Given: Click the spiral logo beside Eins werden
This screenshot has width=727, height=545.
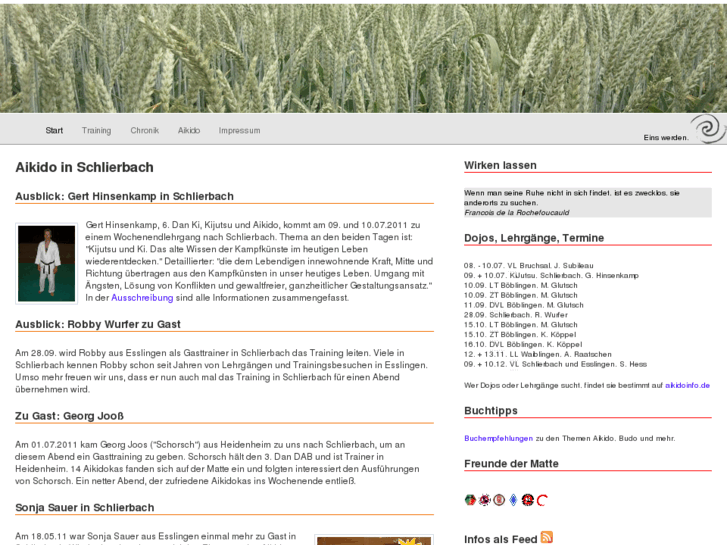Looking at the screenshot, I should coord(708,129).
